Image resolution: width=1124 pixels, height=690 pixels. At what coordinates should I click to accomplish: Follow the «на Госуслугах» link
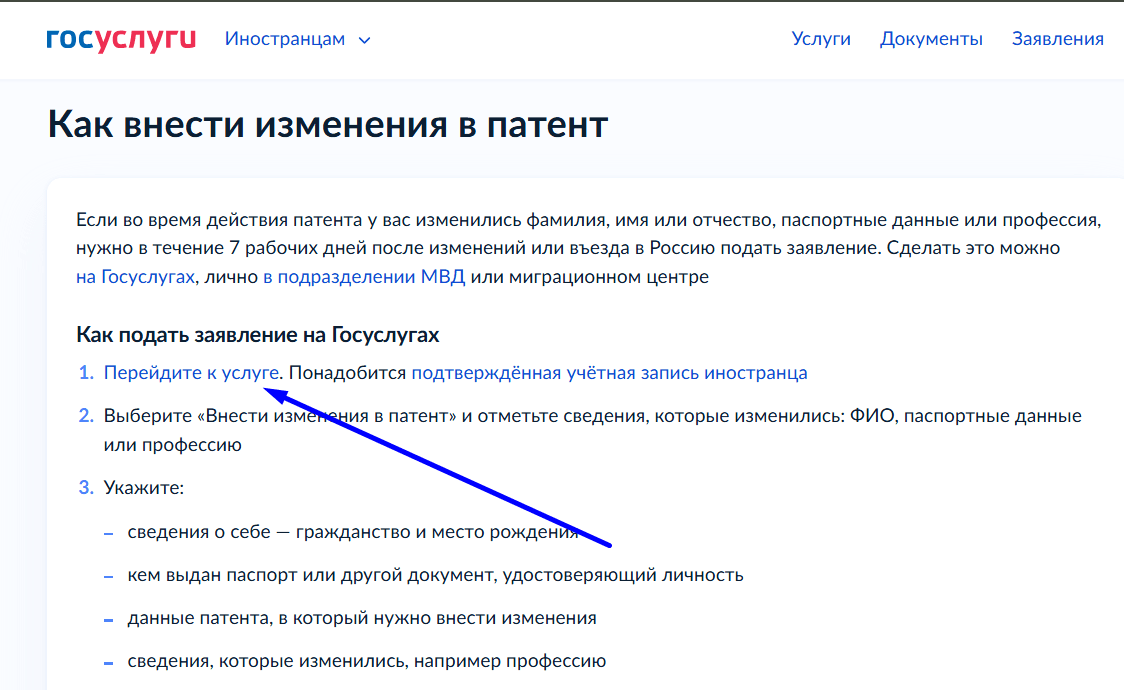coord(135,277)
